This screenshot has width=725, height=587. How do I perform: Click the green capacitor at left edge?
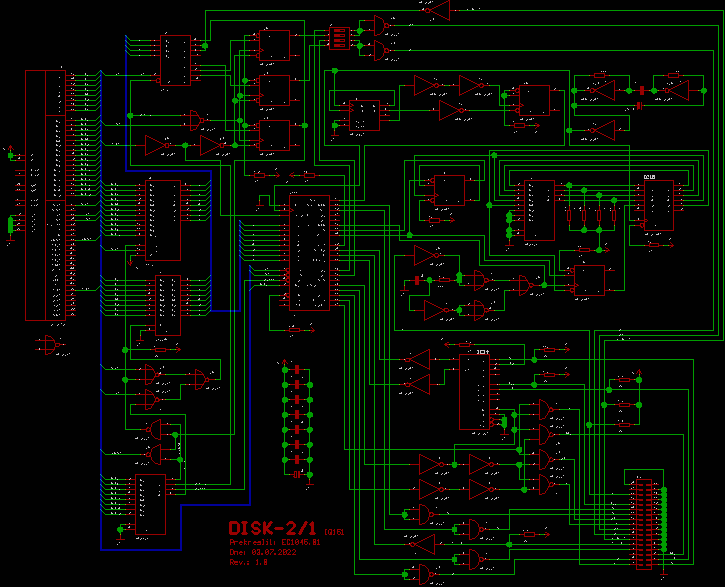[x=12, y=225]
